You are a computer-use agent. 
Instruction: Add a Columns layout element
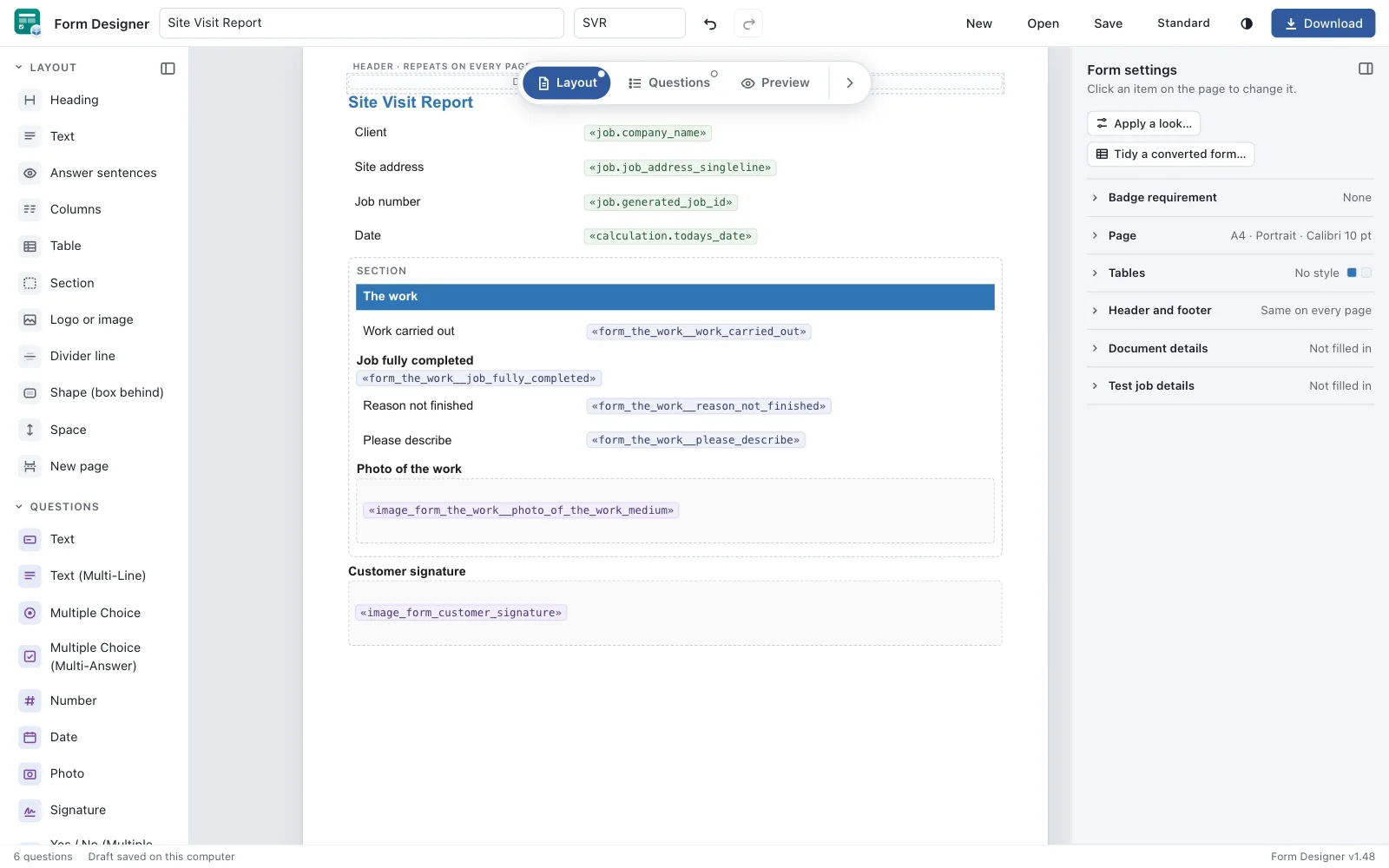click(95, 209)
